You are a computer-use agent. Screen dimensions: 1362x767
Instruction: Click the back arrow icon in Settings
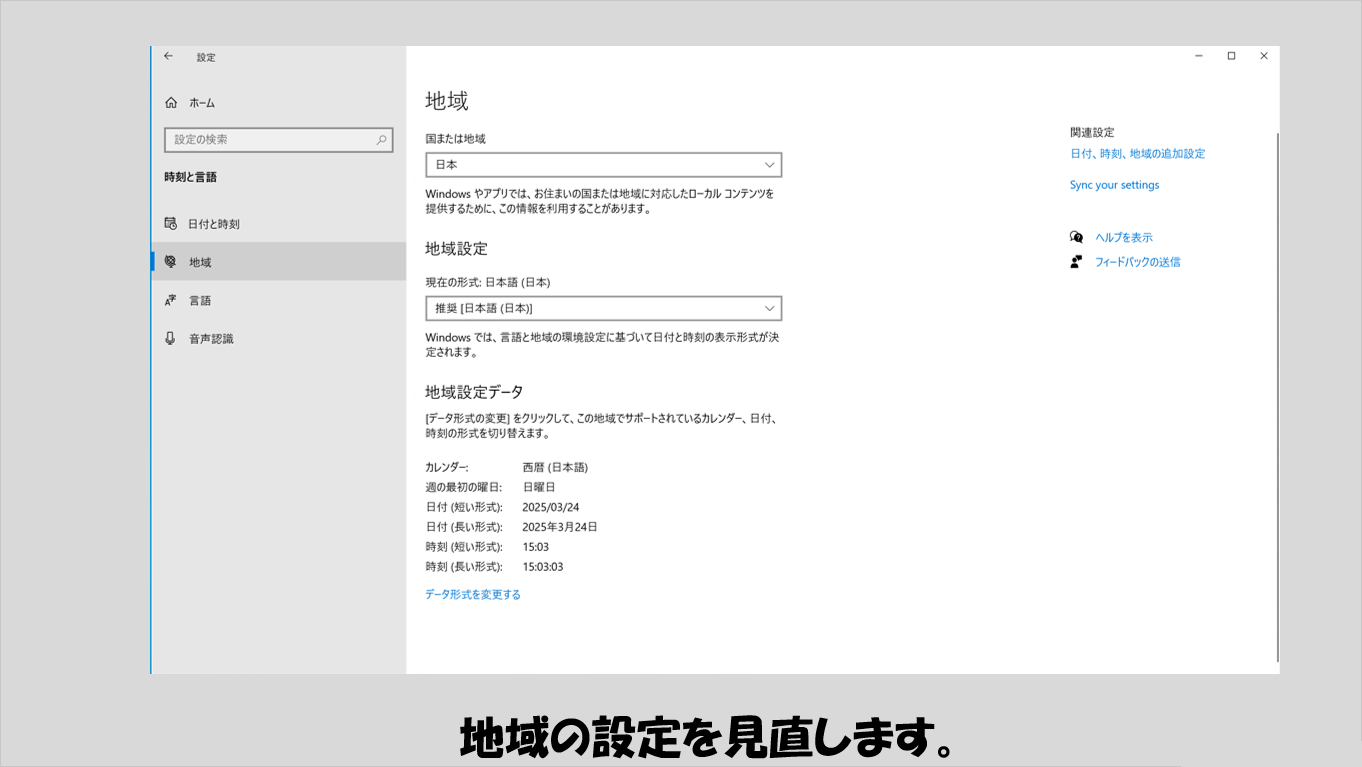168,57
